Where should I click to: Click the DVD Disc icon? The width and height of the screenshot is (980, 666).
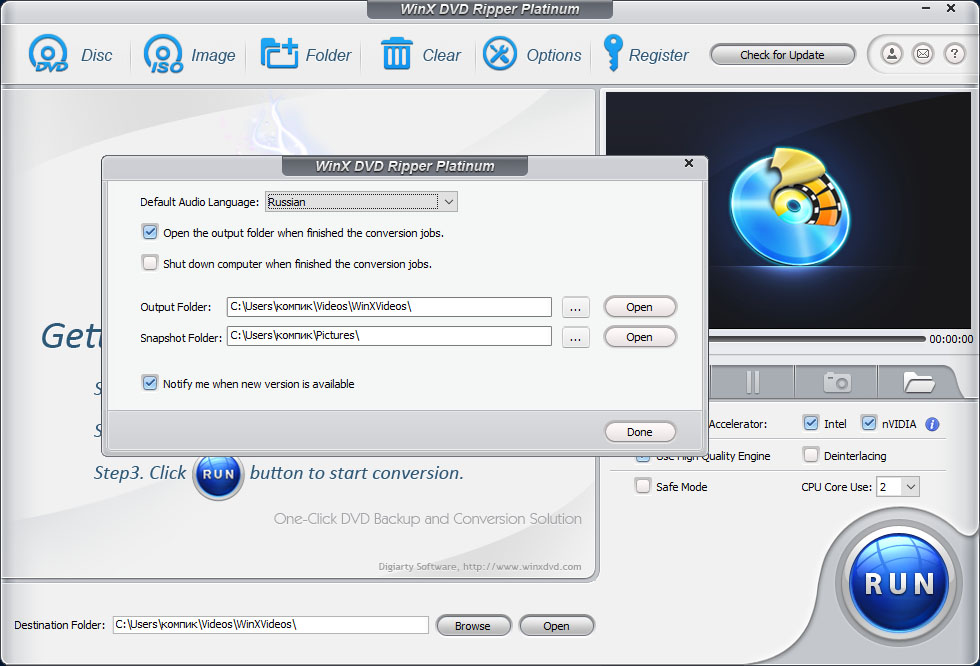[48, 54]
